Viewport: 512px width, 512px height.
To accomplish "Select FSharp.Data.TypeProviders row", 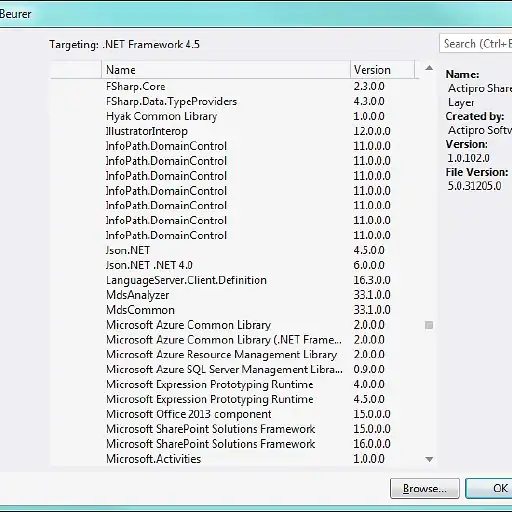I will pyautogui.click(x=235, y=101).
